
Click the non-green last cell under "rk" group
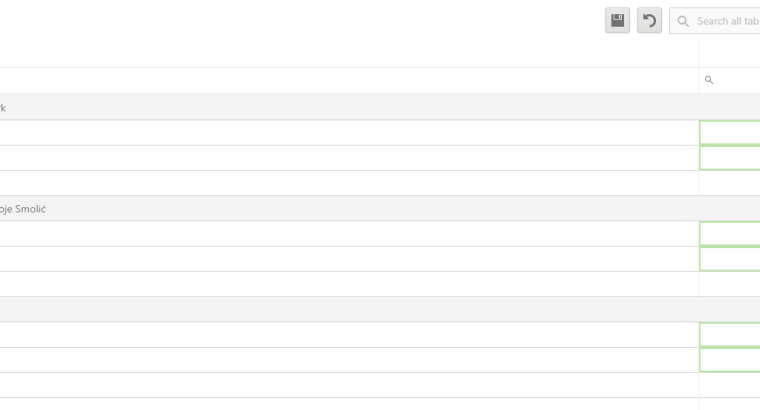(729, 183)
